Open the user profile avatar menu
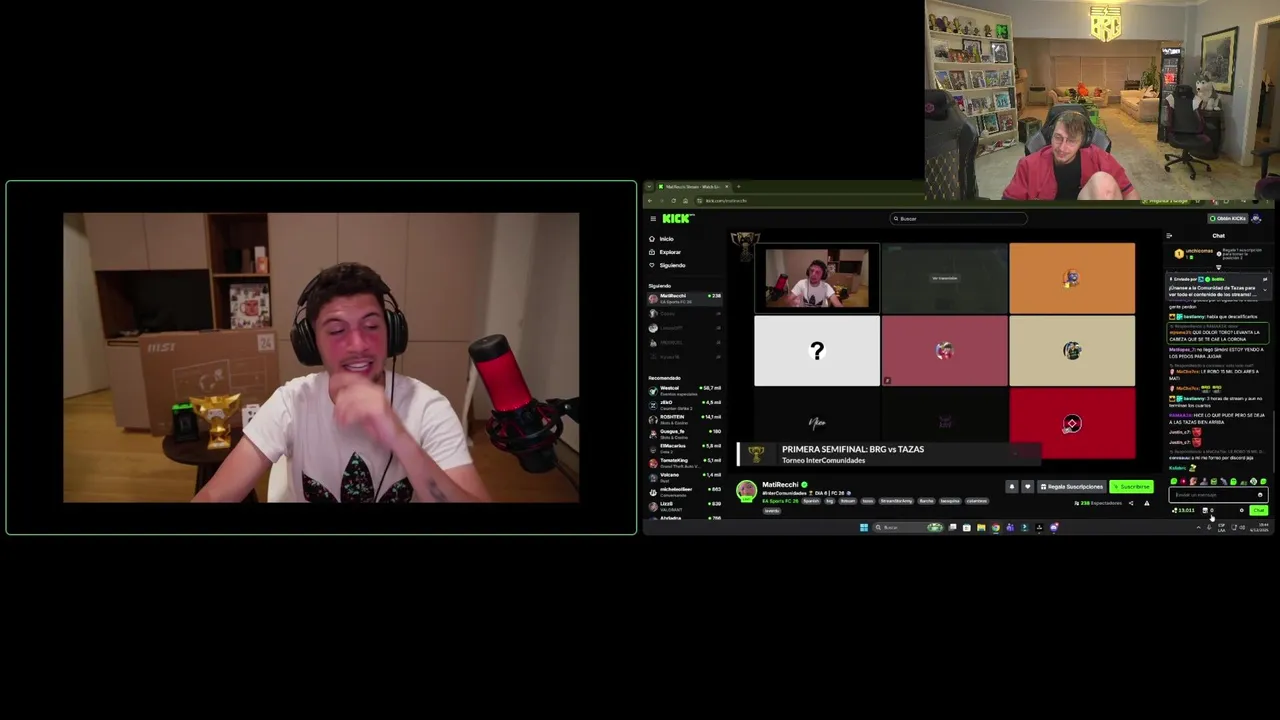Screen dimensions: 1280x720 (1256, 218)
